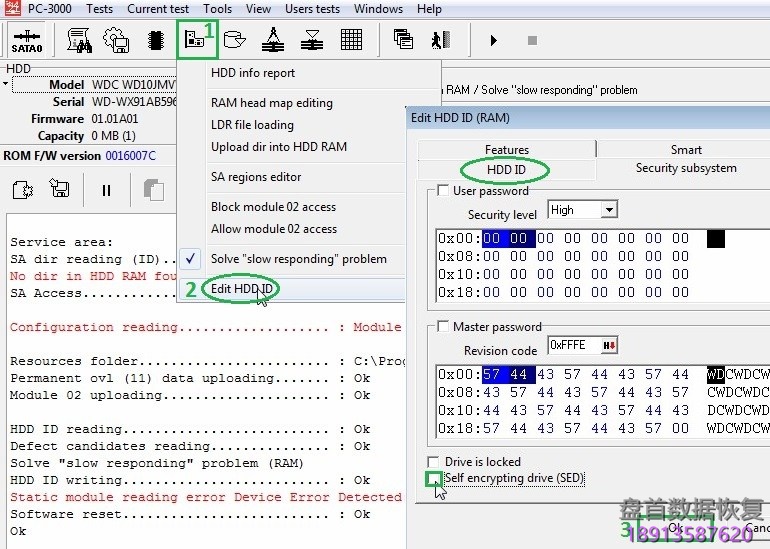Viewport: 770px width, 549px height.
Task: Click the binoculars drive search toolbar icon
Action: click(x=79, y=40)
